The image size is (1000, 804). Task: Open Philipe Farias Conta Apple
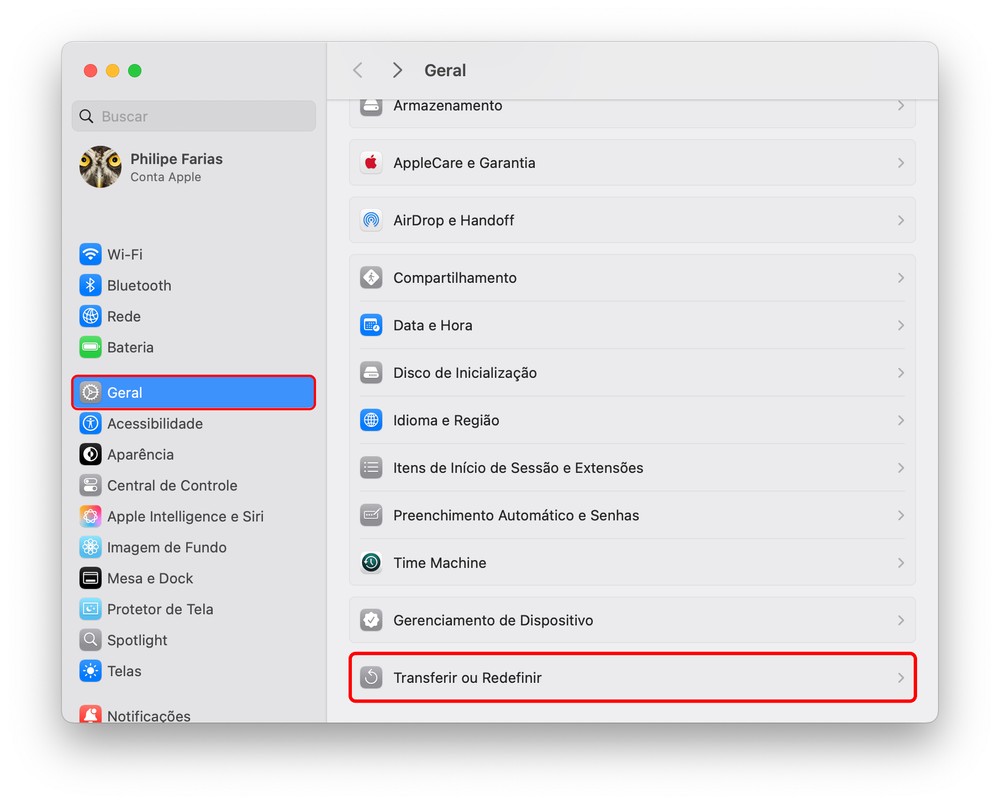tap(193, 167)
